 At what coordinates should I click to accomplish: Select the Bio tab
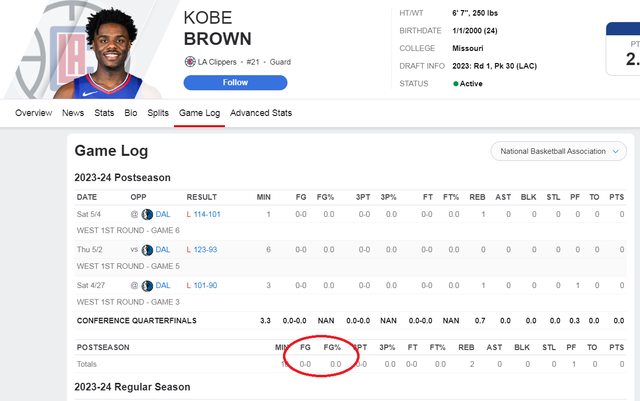[x=131, y=113]
